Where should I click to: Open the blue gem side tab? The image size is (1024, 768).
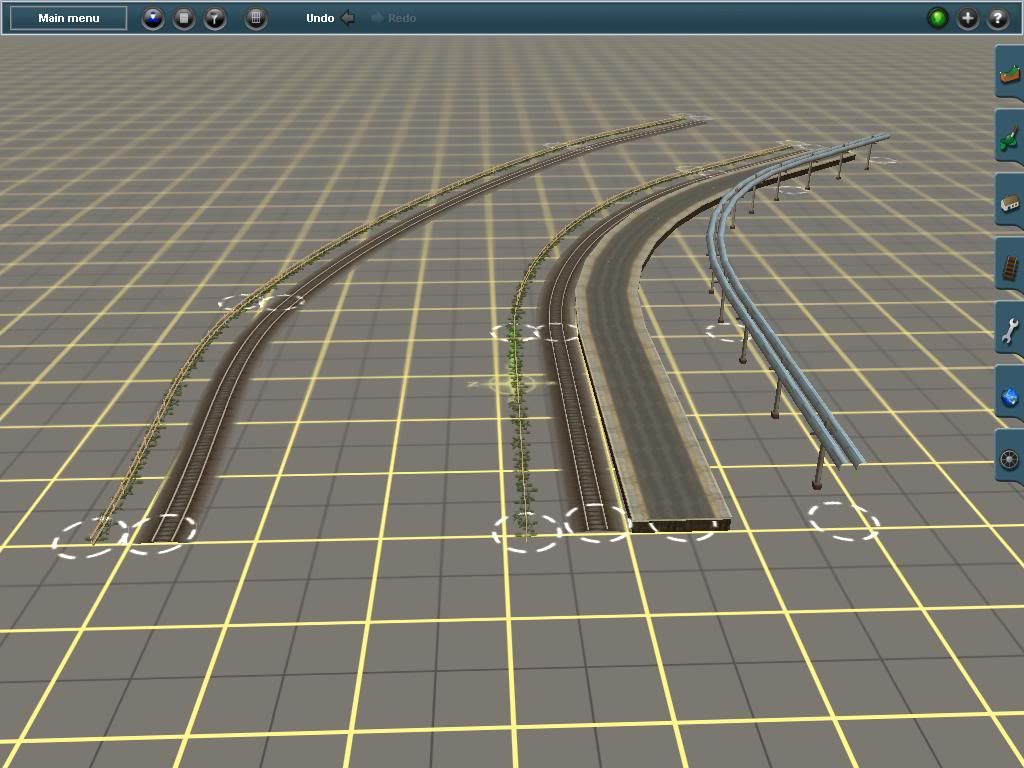(x=1010, y=392)
